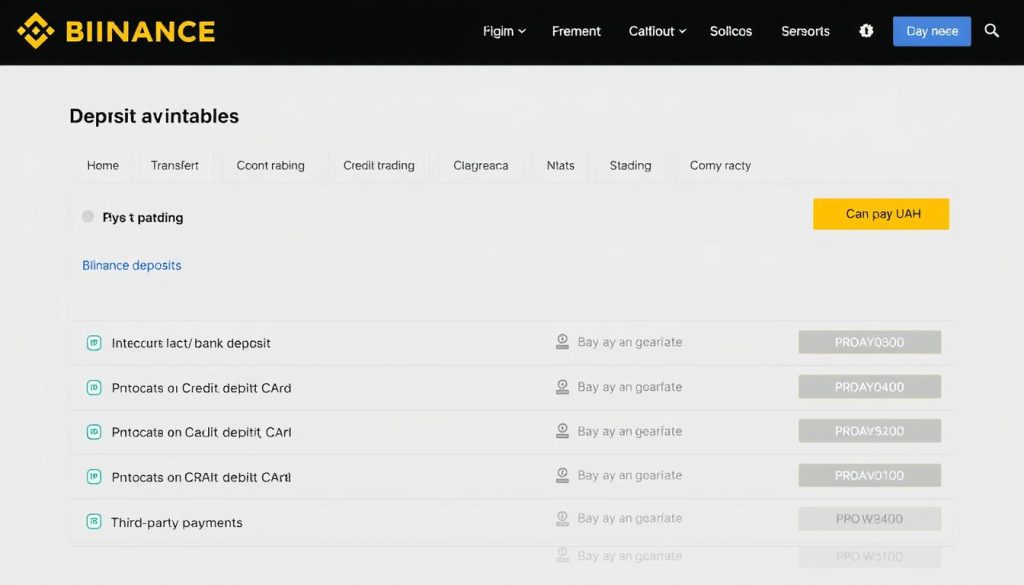
Task: Open the Frement menu item
Action: (x=576, y=31)
